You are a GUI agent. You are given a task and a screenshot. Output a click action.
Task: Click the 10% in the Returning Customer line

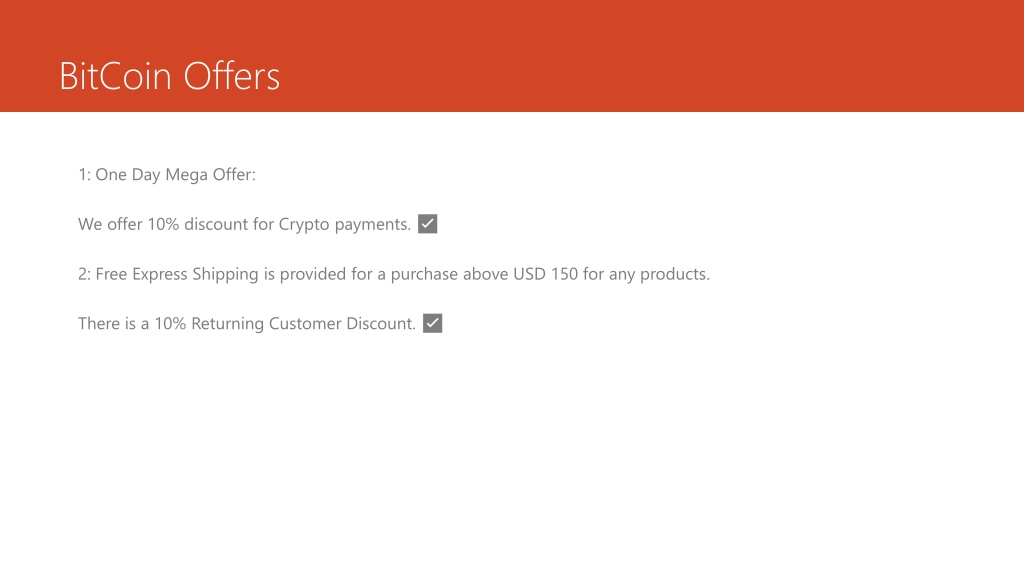(170, 323)
